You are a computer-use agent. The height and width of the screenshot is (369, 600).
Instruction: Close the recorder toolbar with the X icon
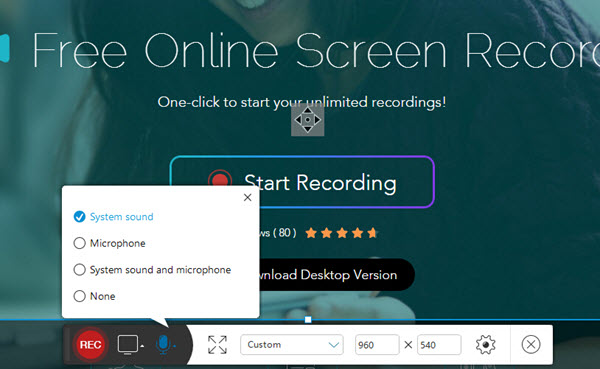531,345
